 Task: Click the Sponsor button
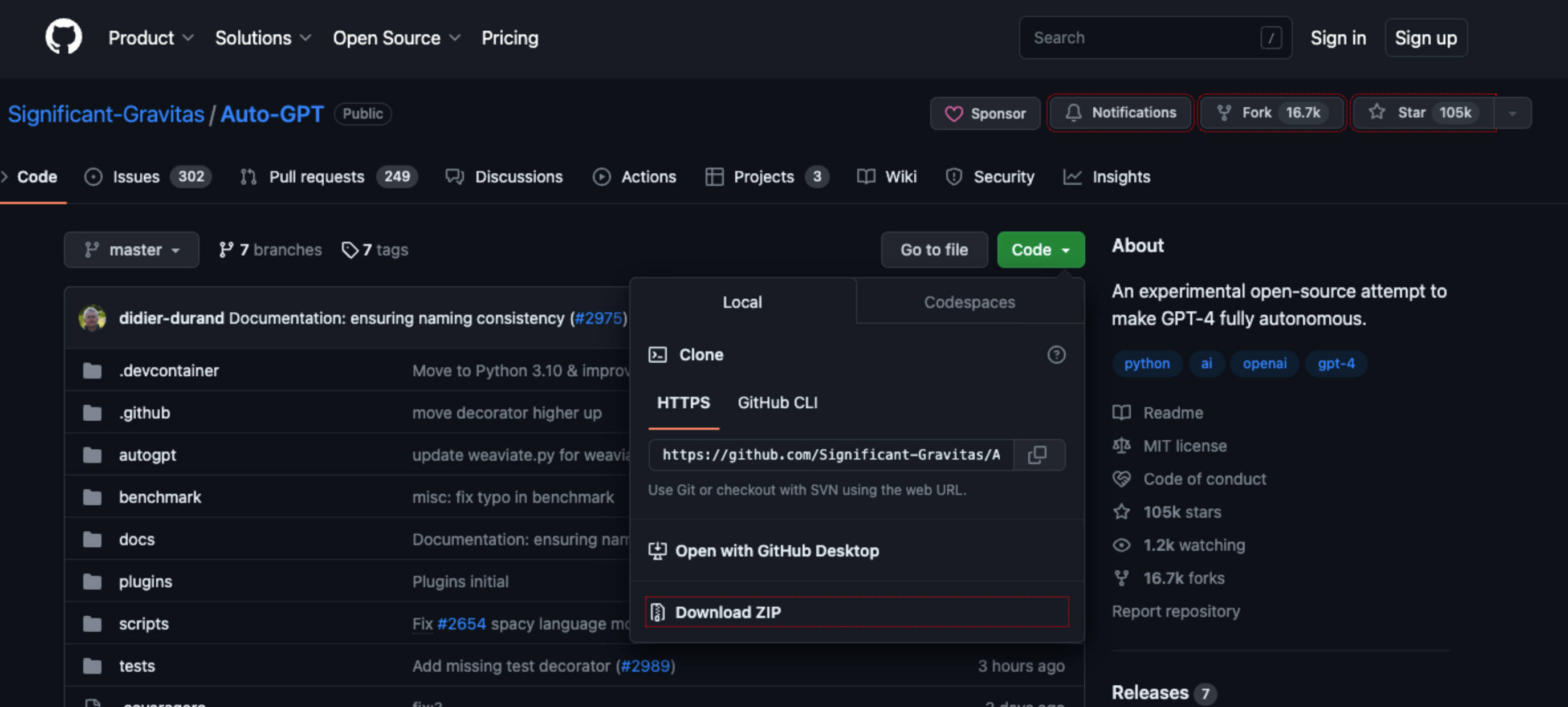point(985,113)
